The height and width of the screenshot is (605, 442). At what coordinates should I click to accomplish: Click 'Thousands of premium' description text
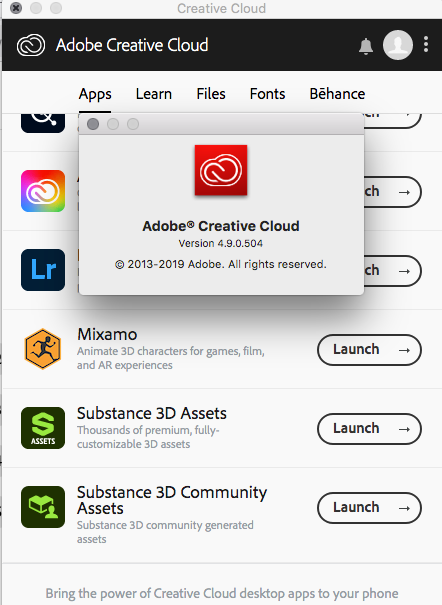[x=148, y=437]
